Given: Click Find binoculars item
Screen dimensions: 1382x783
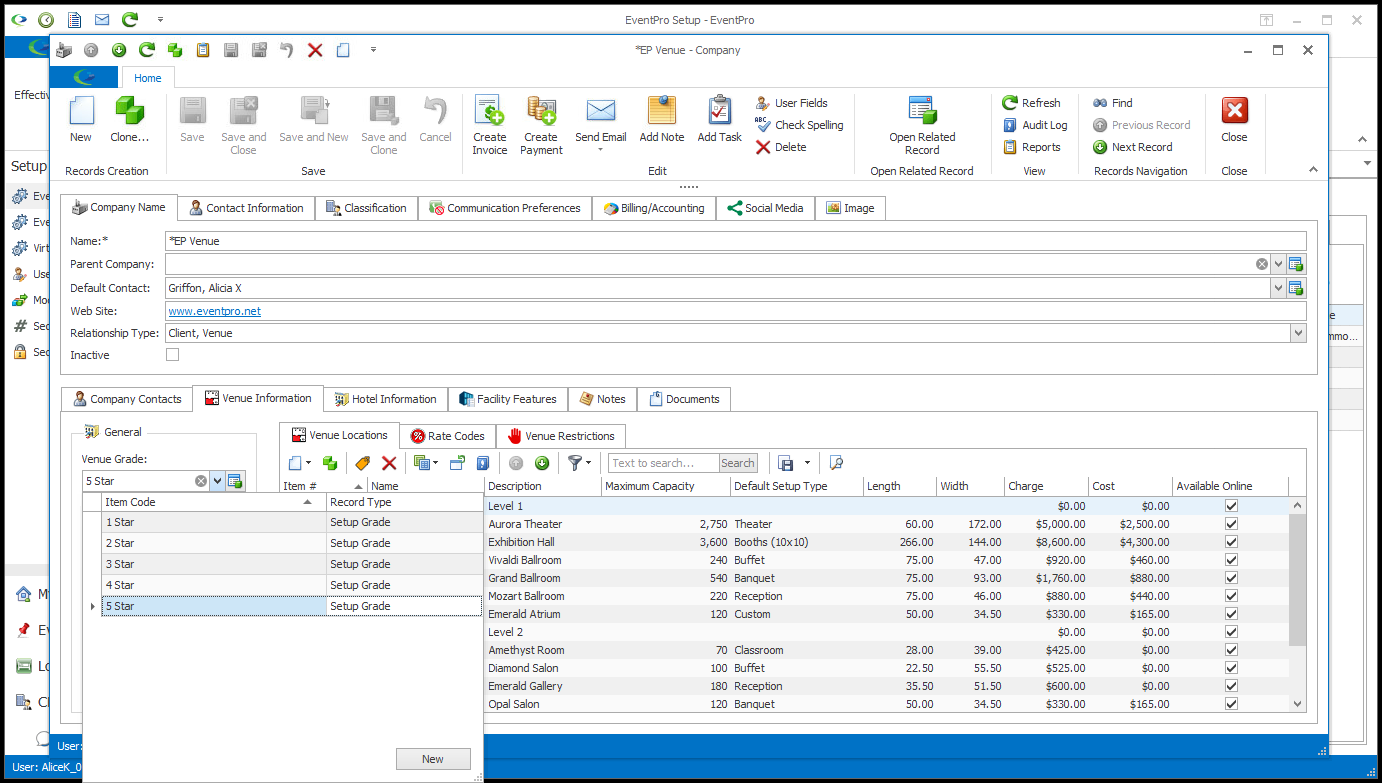Looking at the screenshot, I should point(1112,103).
